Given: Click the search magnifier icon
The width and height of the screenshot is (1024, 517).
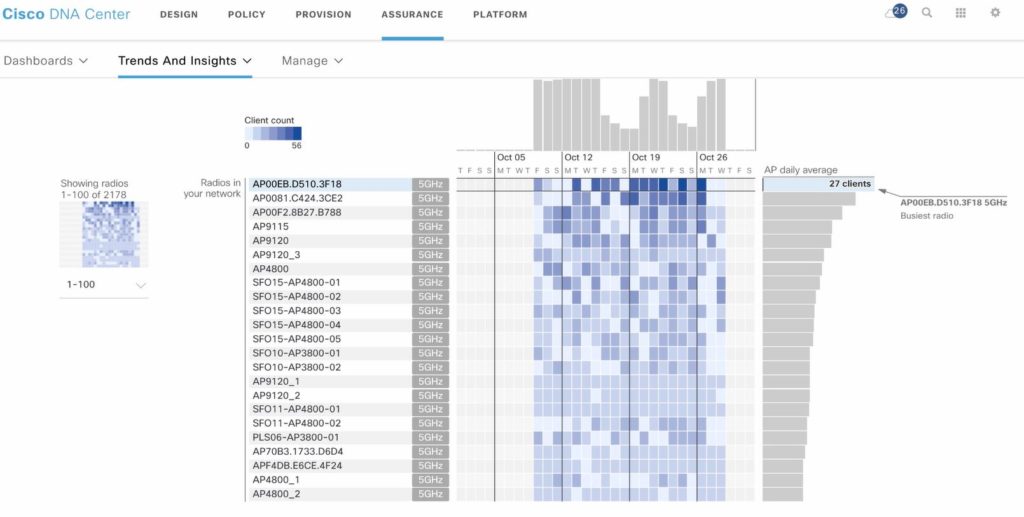Looking at the screenshot, I should 927,13.
